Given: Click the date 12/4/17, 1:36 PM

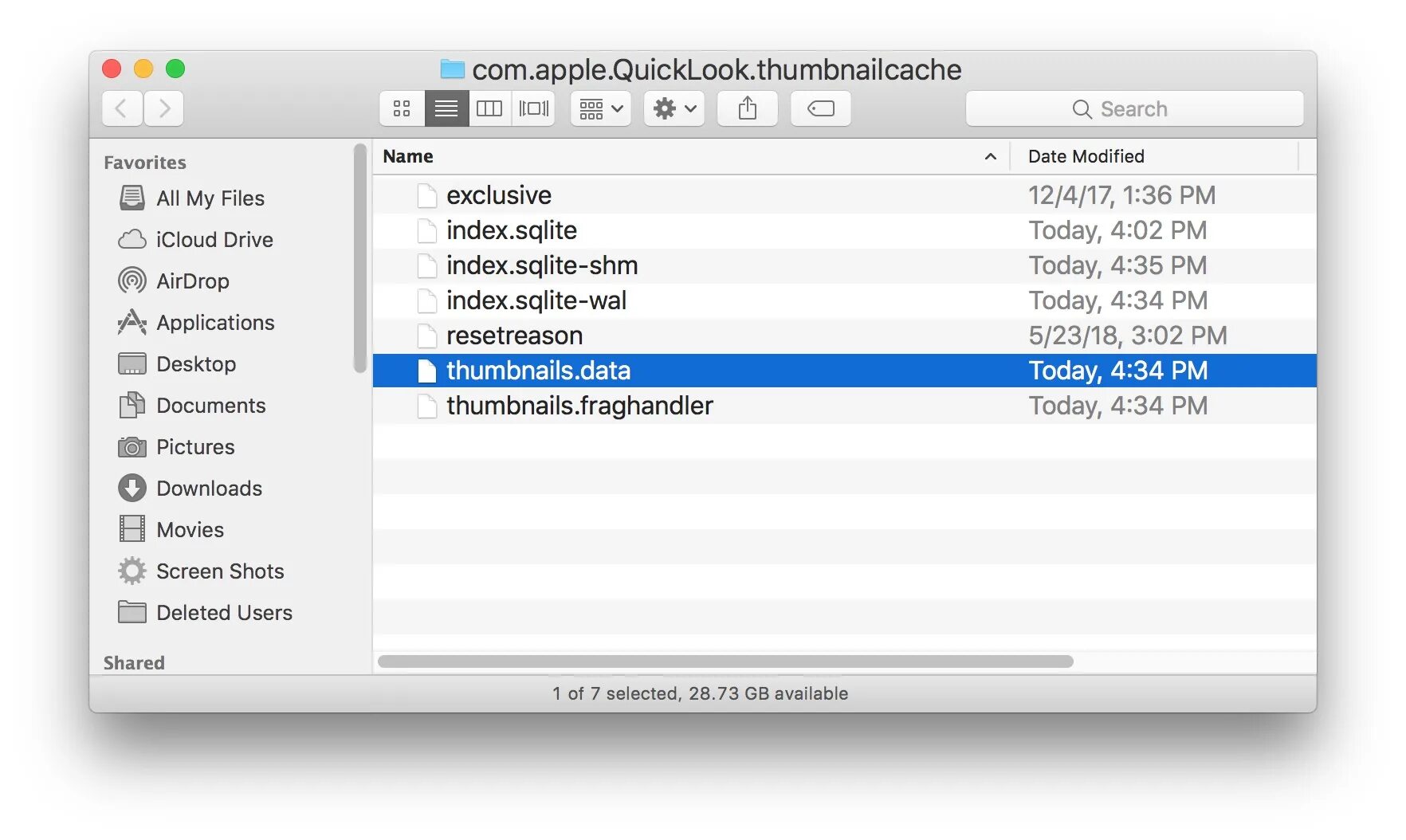Looking at the screenshot, I should tap(1121, 195).
